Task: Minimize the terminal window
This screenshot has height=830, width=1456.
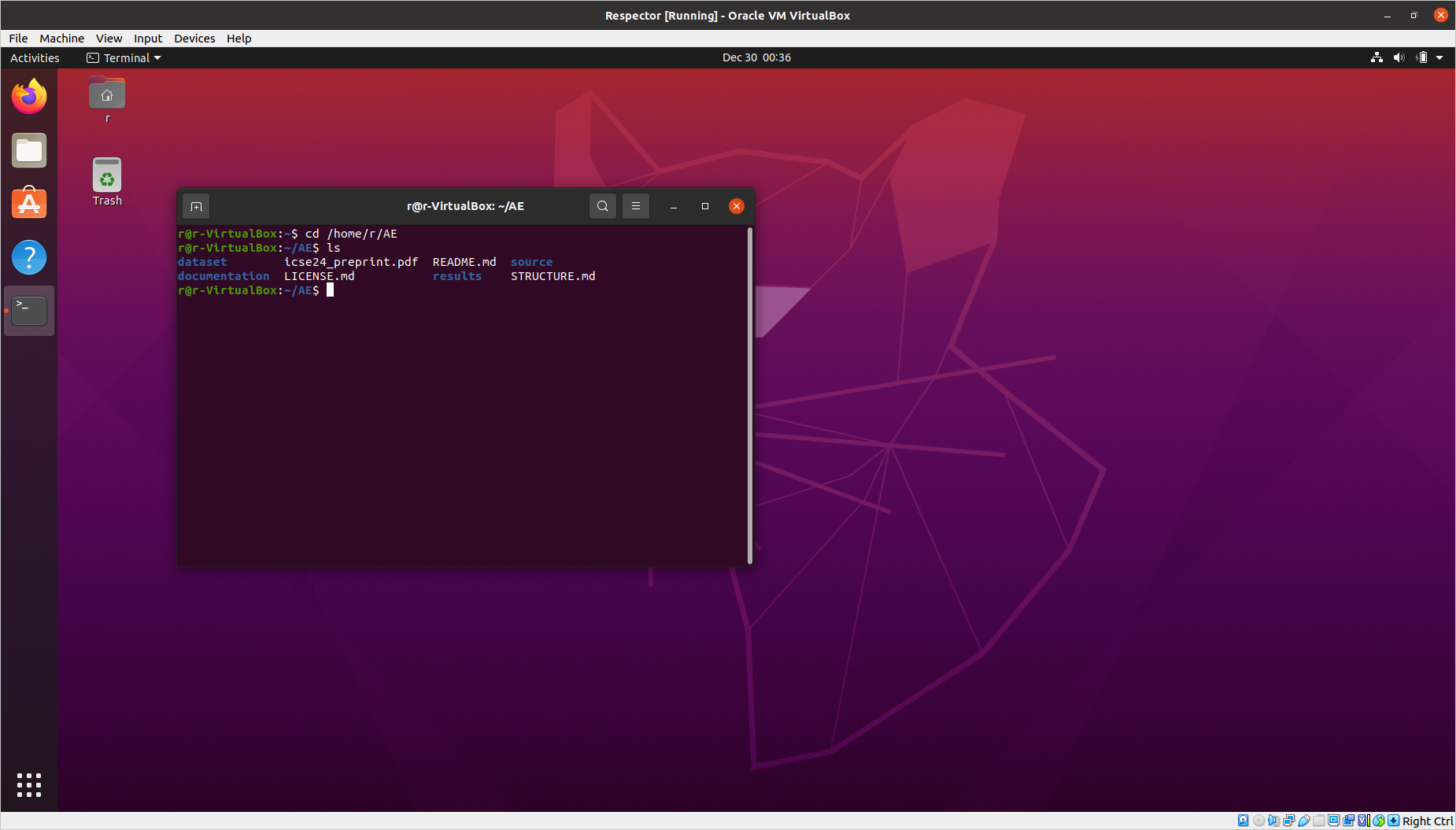Action: [674, 206]
